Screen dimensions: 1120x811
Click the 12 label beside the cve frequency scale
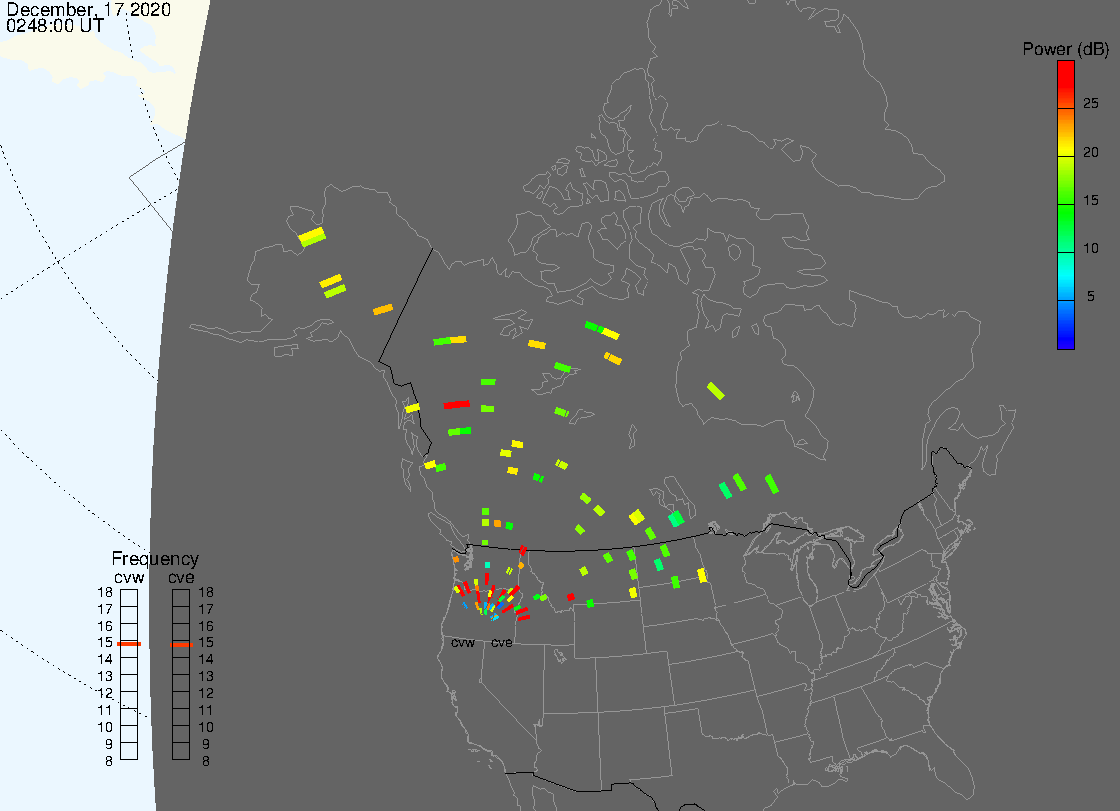tap(206, 694)
